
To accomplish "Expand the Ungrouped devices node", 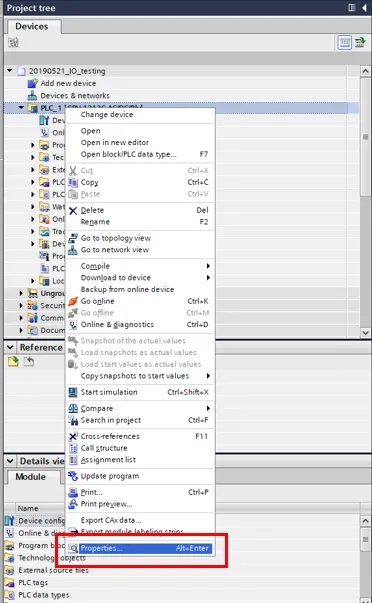I will (21, 293).
